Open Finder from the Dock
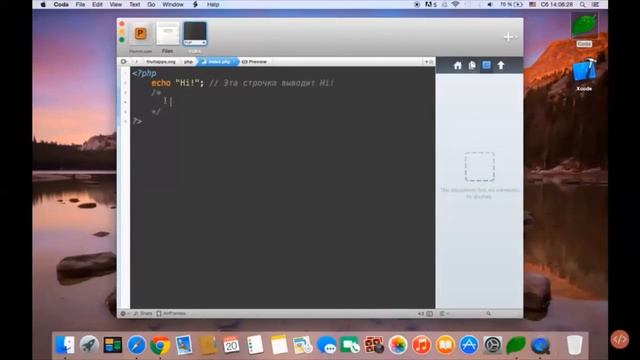Image resolution: width=640 pixels, height=360 pixels. [65, 345]
